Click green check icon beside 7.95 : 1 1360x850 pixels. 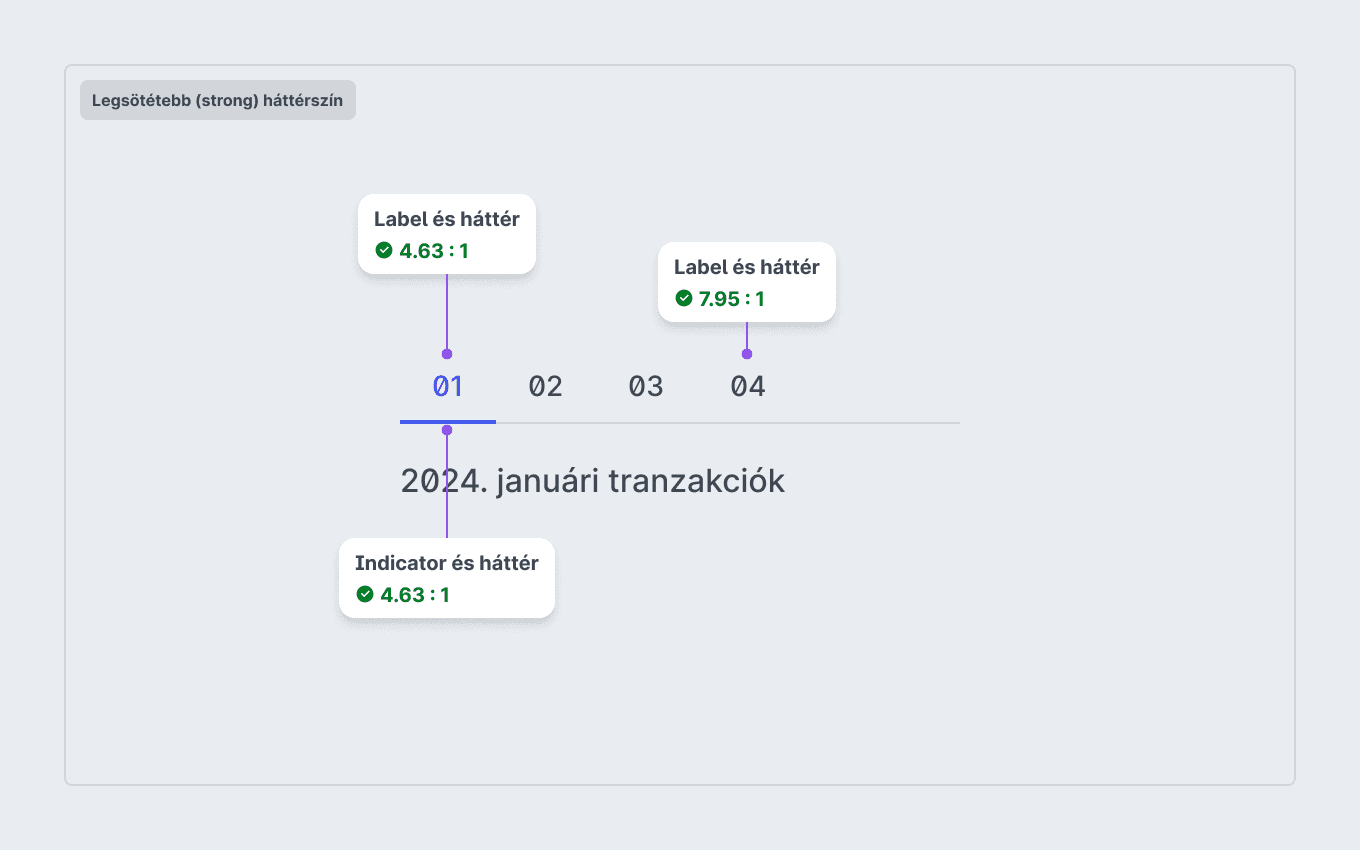click(x=684, y=298)
